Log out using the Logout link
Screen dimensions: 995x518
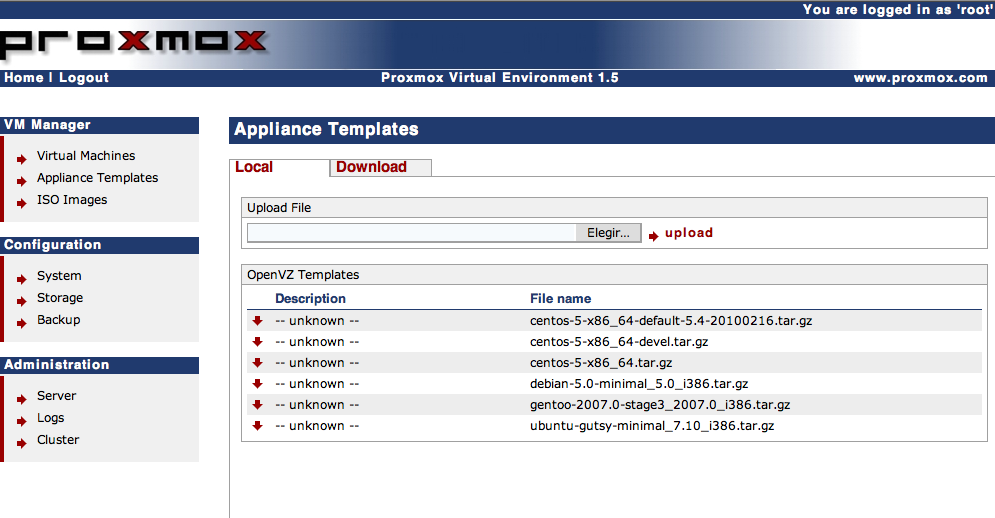[x=84, y=78]
